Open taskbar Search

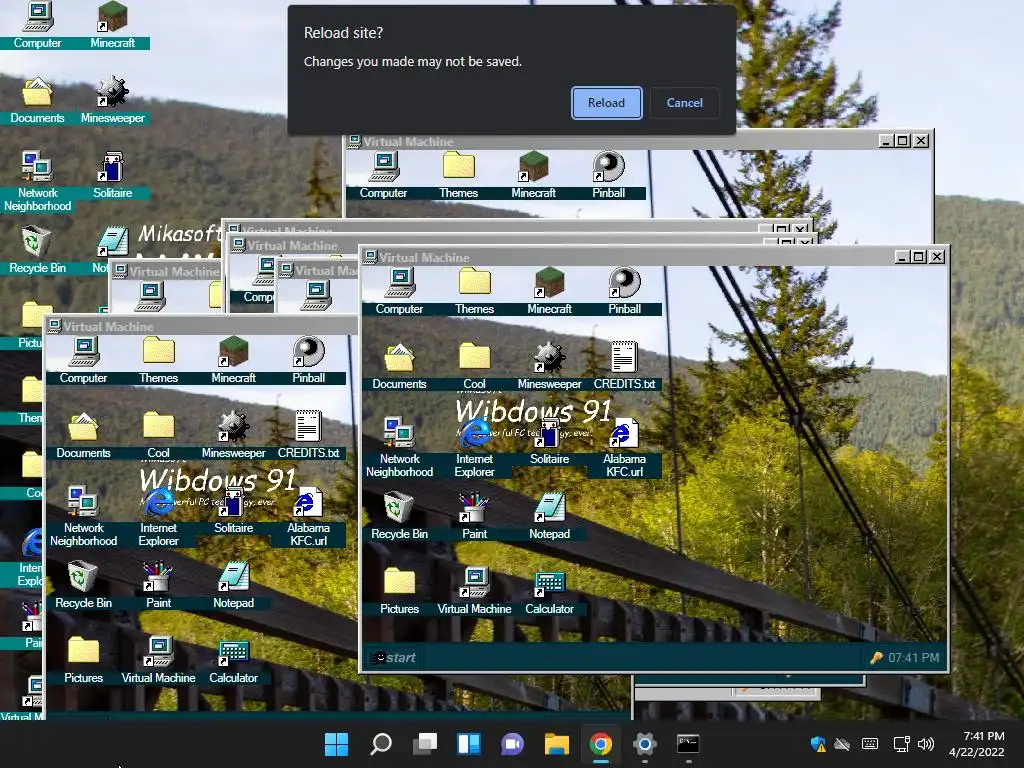(x=381, y=744)
